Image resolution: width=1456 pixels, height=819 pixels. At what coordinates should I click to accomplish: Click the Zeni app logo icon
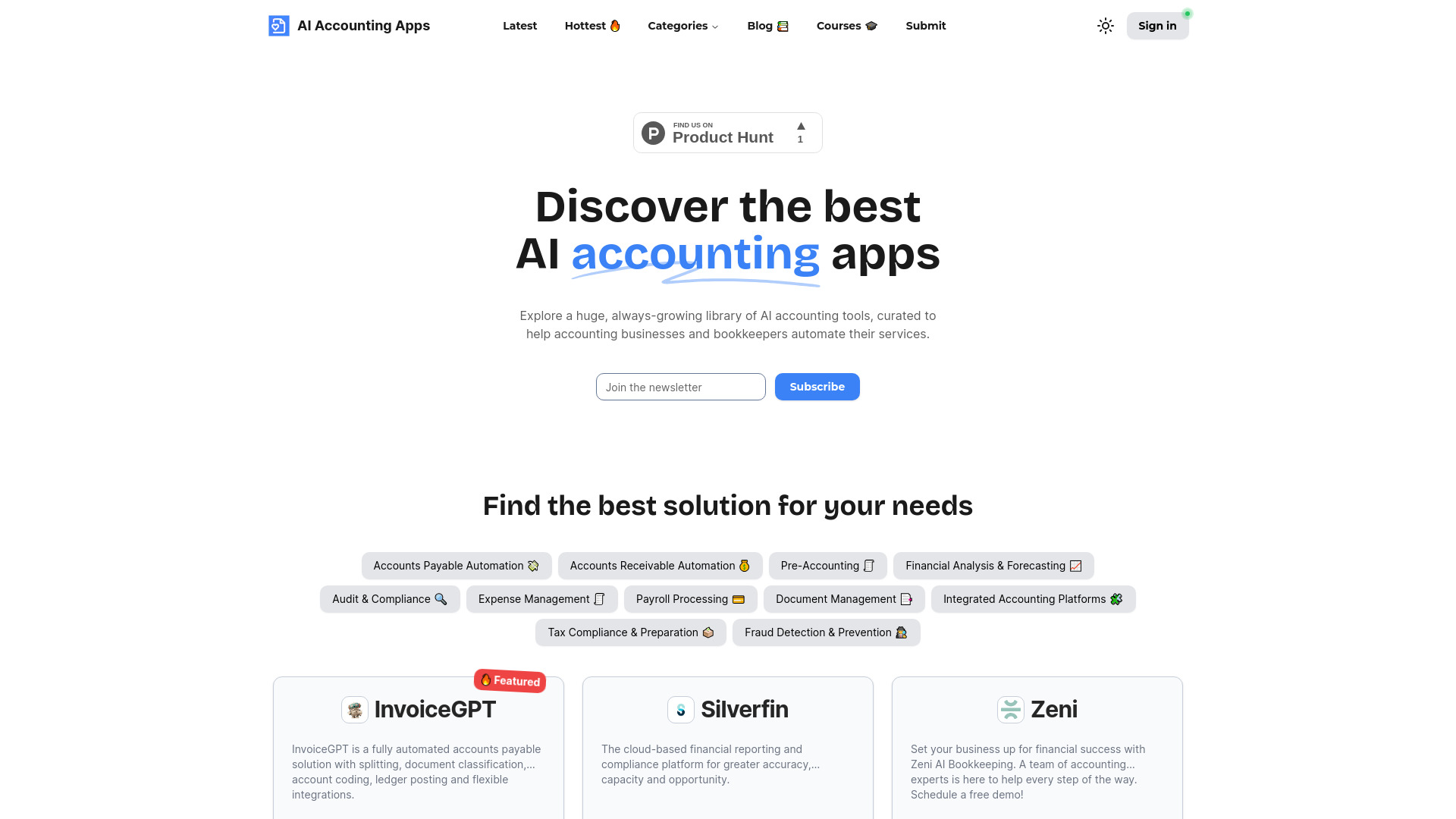coord(1011,709)
